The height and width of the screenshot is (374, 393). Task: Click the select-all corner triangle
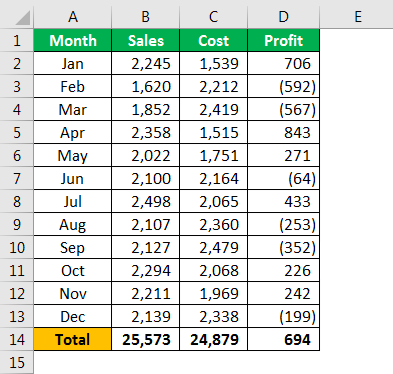click(23, 18)
